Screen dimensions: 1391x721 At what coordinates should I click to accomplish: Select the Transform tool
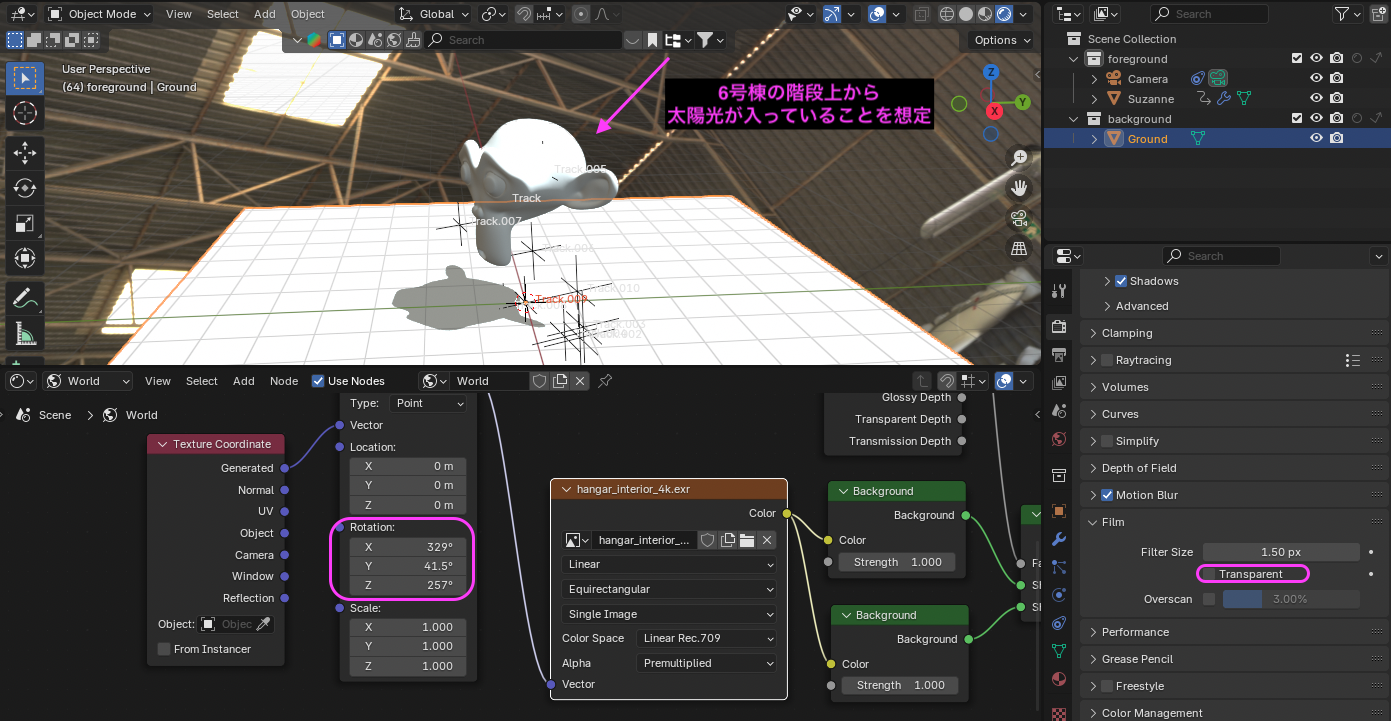click(25, 258)
